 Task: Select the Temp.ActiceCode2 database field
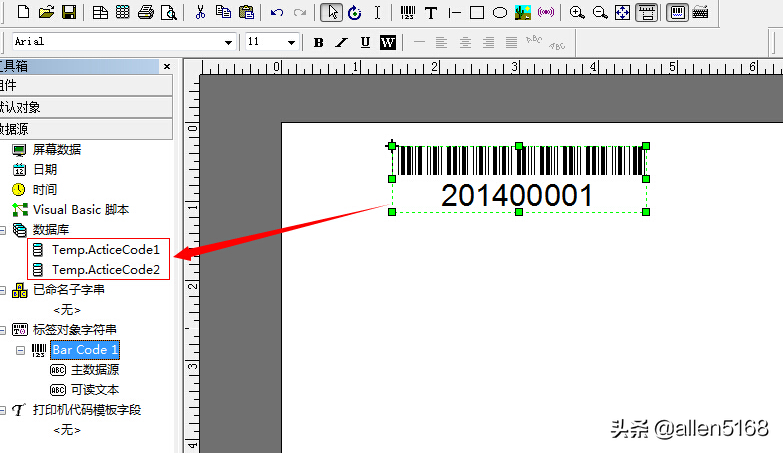(105, 269)
